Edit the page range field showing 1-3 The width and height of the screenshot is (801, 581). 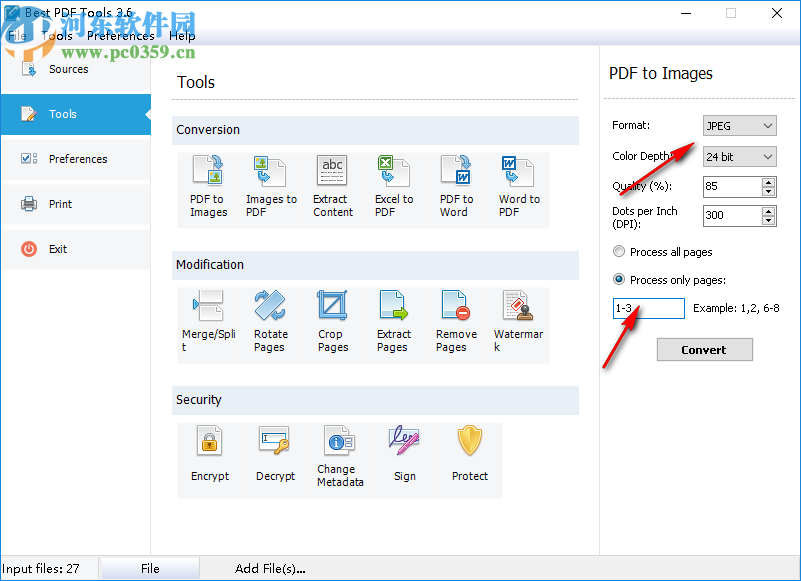648,309
